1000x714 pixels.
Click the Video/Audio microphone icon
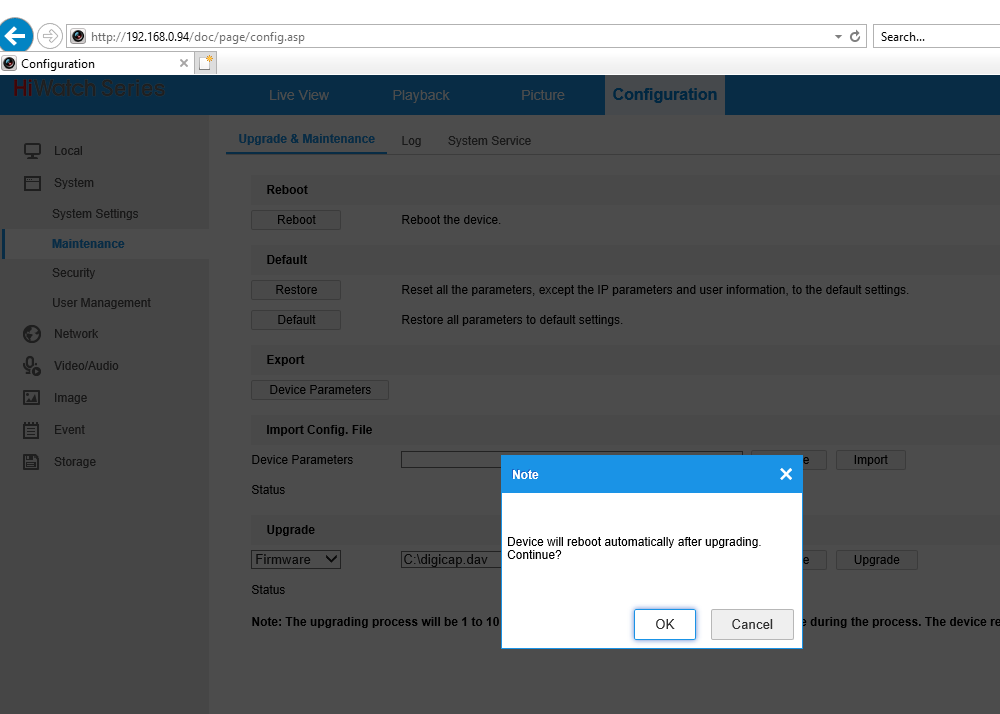(x=32, y=366)
